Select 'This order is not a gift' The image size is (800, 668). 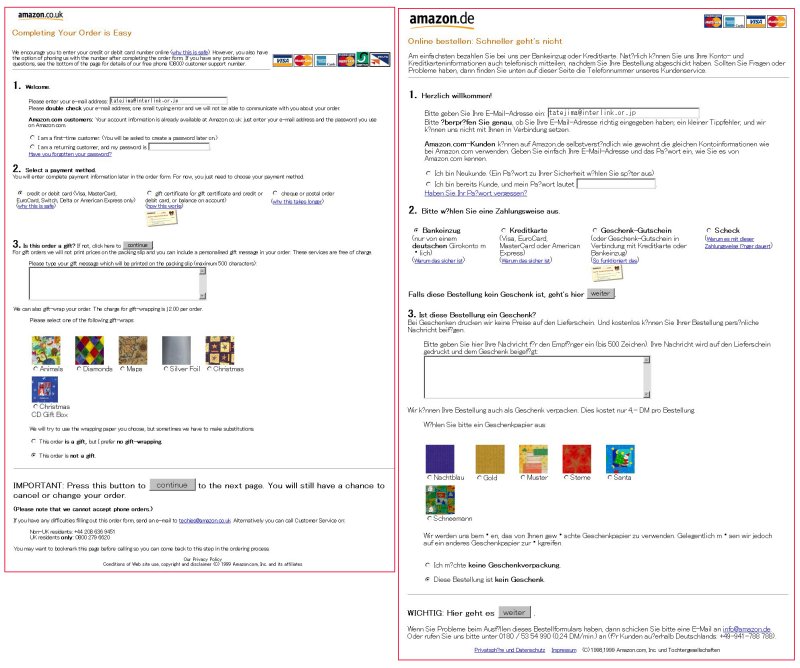tap(34, 455)
